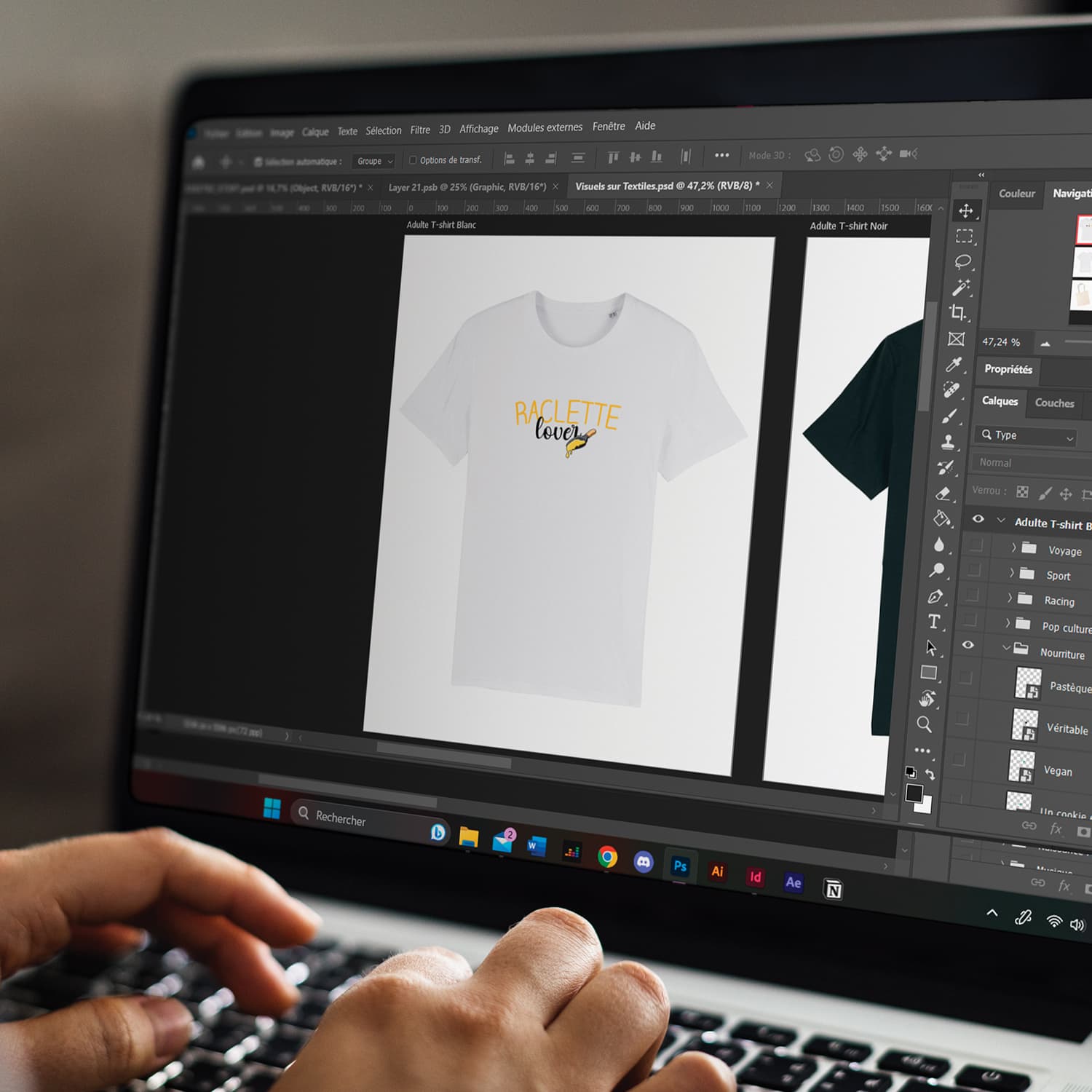This screenshot has width=1092, height=1092.
Task: Select the Rectangle shape tool
Action: coord(929,673)
